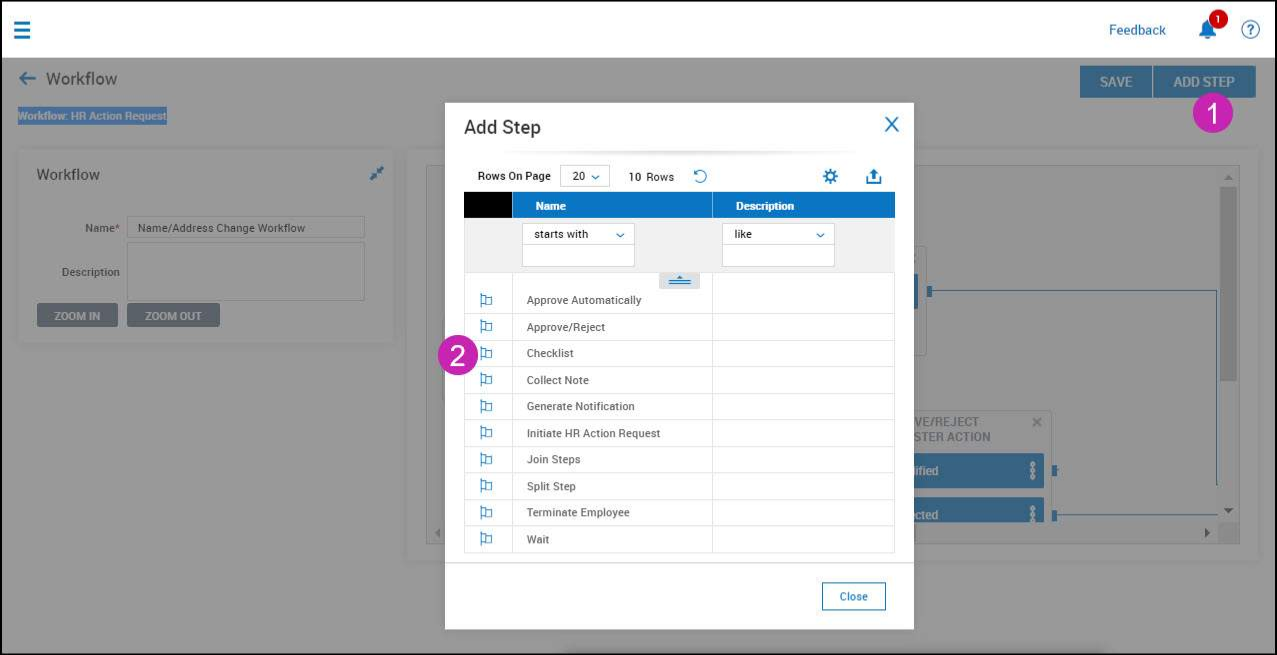This screenshot has width=1277, height=655.
Task: Select the 'Split Step' row text
Action: pyautogui.click(x=552, y=486)
